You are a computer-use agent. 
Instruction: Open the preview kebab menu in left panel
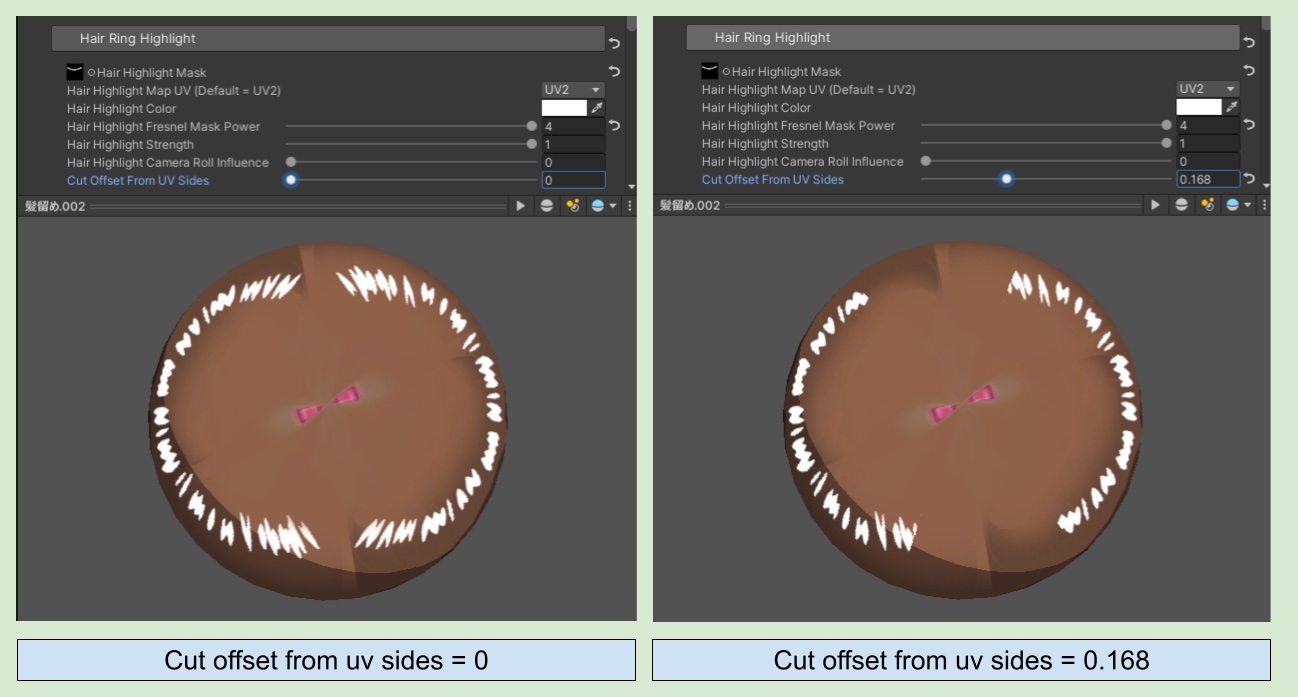click(629, 205)
